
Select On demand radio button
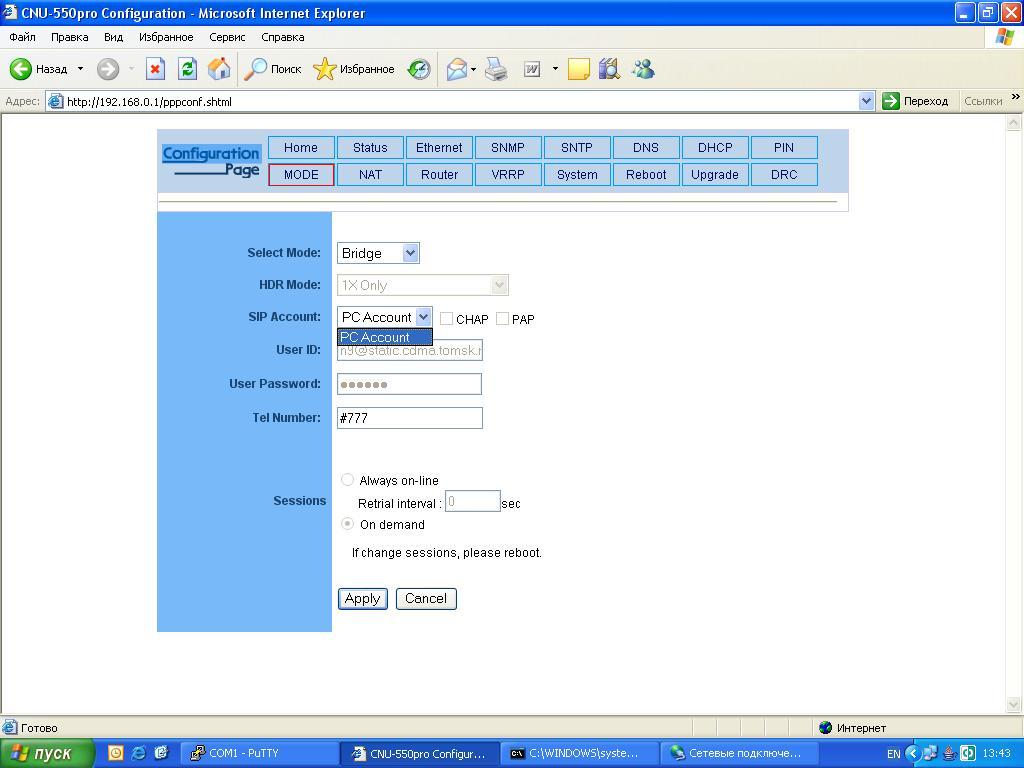pos(347,524)
